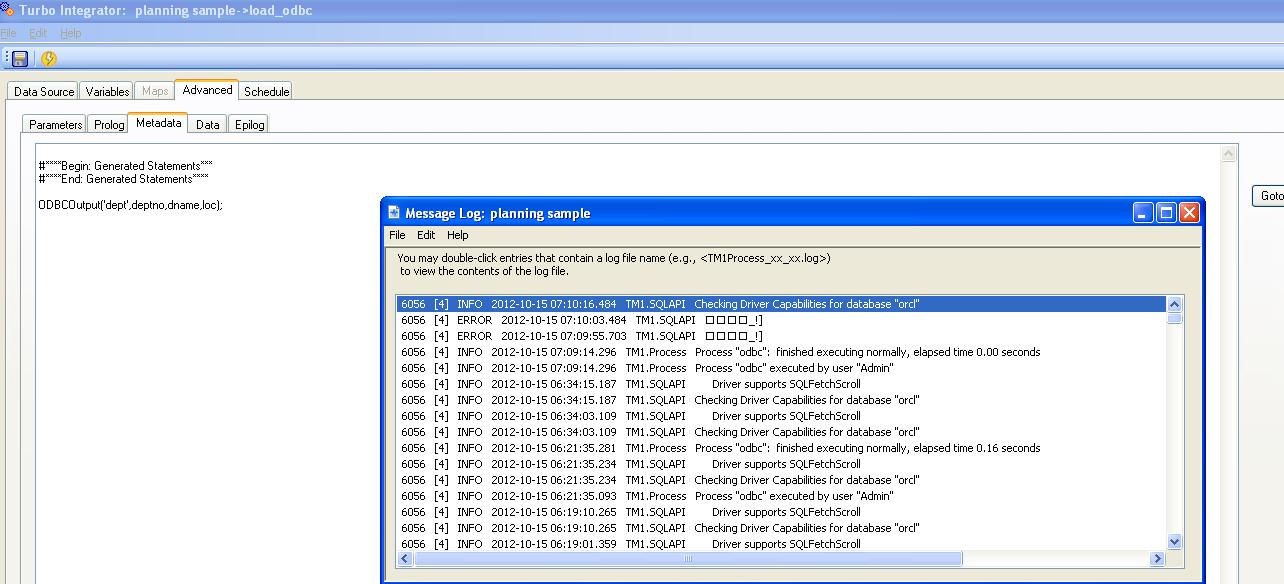The width and height of the screenshot is (1284, 584).
Task: Select Checking Driver Capabilities entry at 06:34:15.187
Action: click(x=781, y=400)
